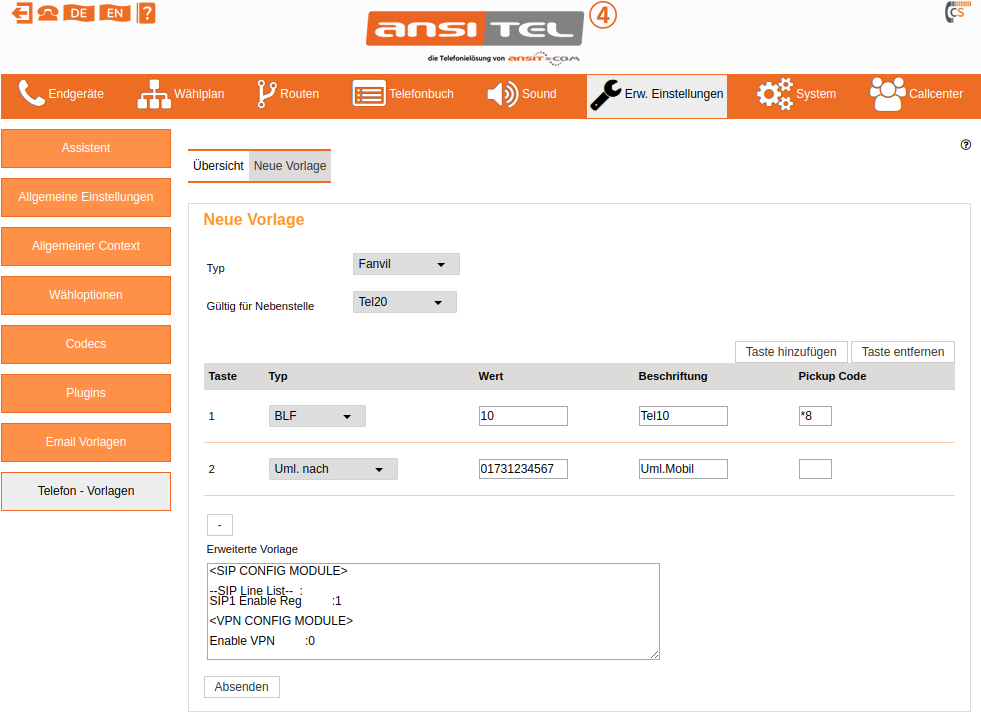The width and height of the screenshot is (981, 715).
Task: Open System via the gears icon
Action: (774, 94)
